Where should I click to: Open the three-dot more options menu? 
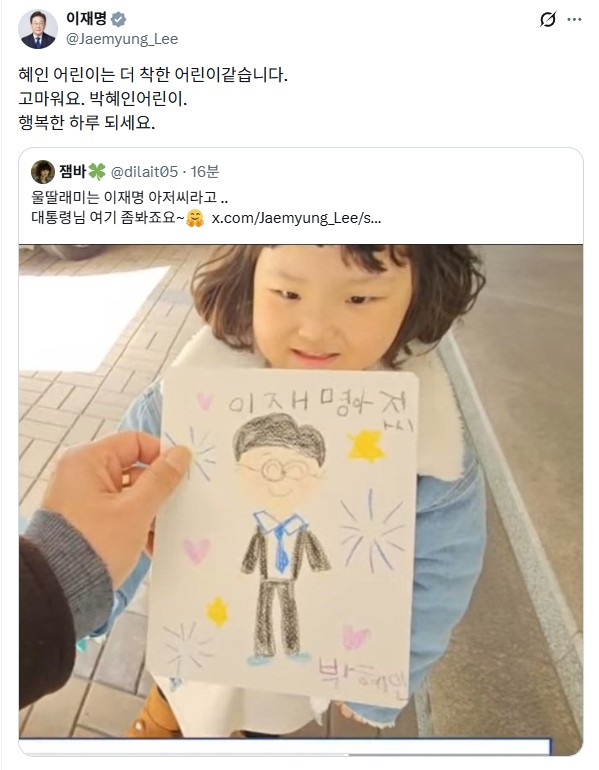point(574,20)
